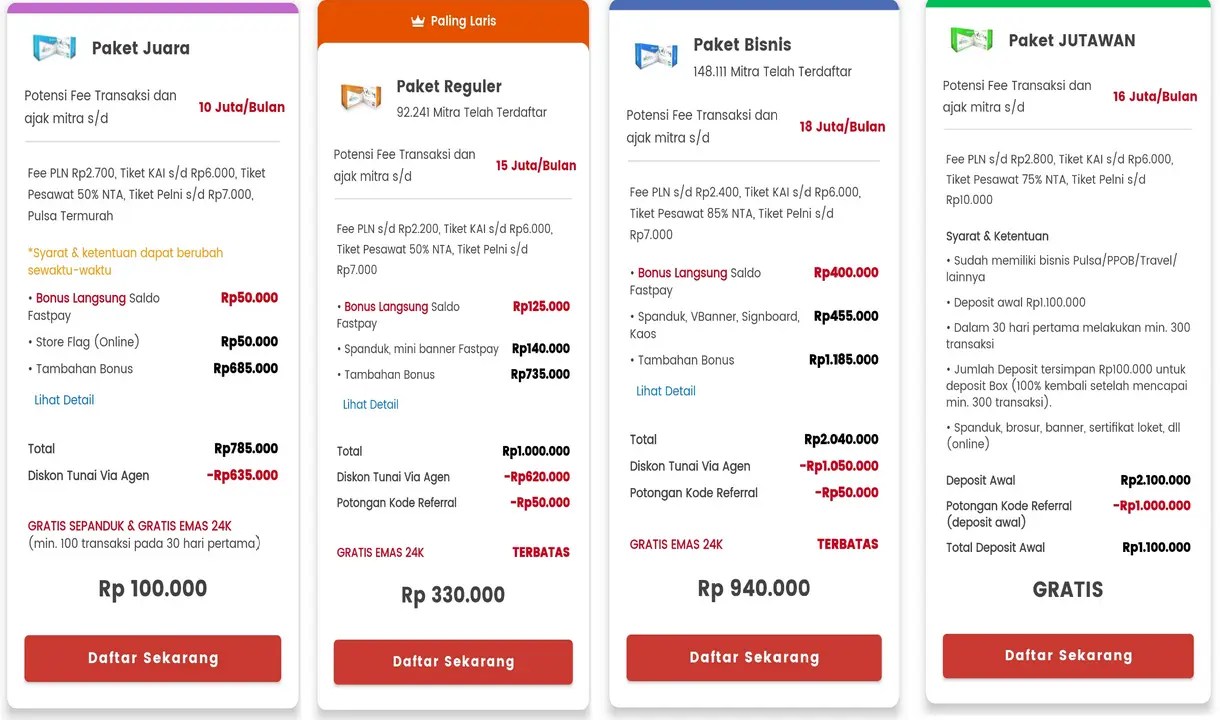Open Lihat Detail under Paket Bisnis

coord(666,390)
